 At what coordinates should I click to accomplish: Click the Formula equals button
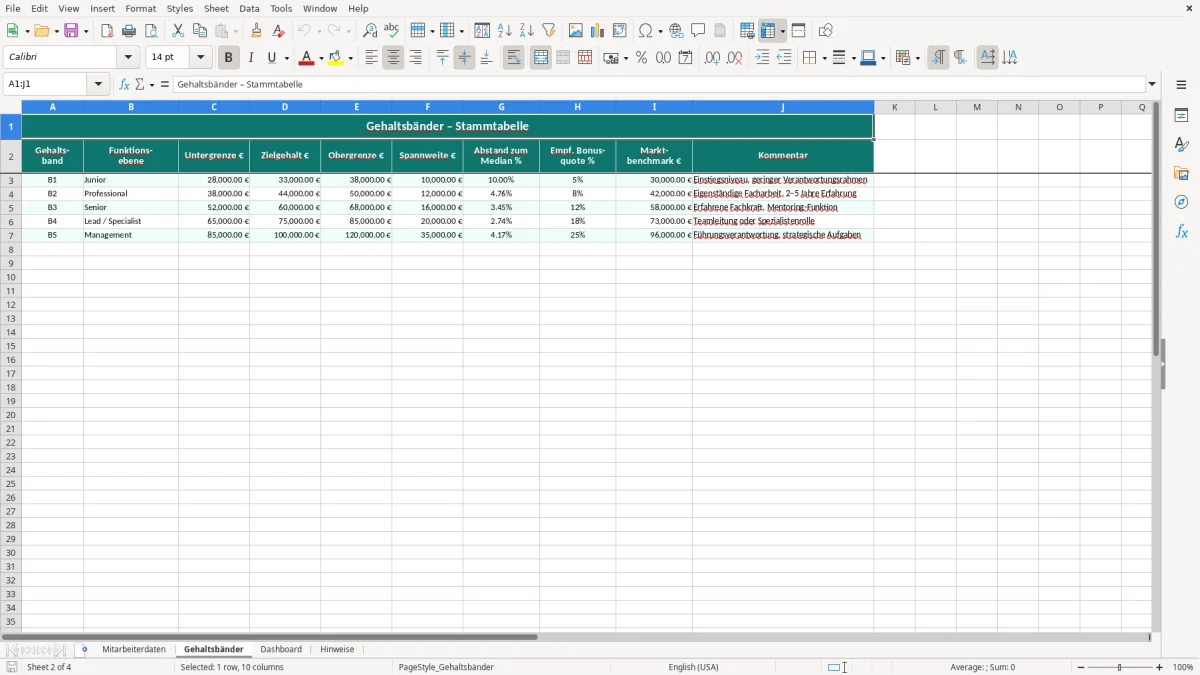[x=165, y=85]
